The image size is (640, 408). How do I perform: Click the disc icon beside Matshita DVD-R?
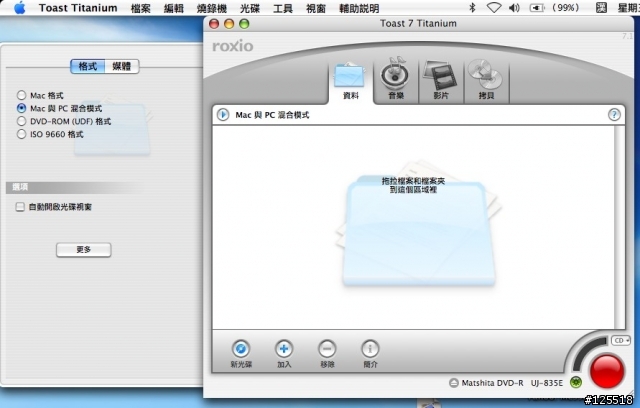coord(453,383)
